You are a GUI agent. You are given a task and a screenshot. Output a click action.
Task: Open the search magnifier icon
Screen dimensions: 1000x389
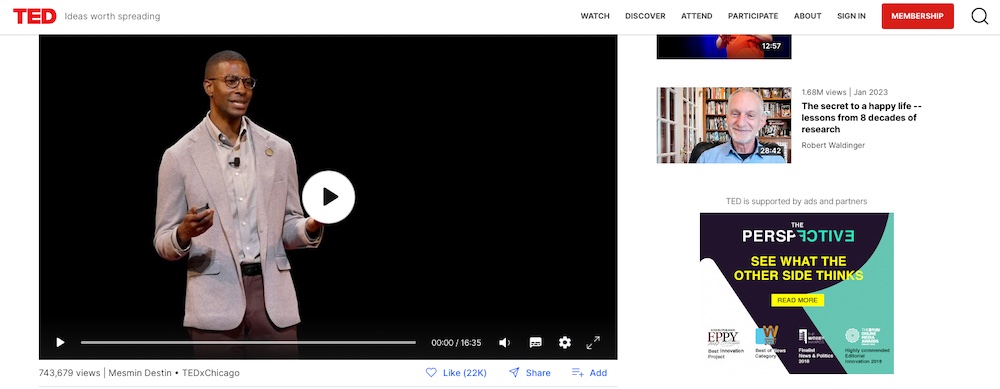tap(980, 16)
